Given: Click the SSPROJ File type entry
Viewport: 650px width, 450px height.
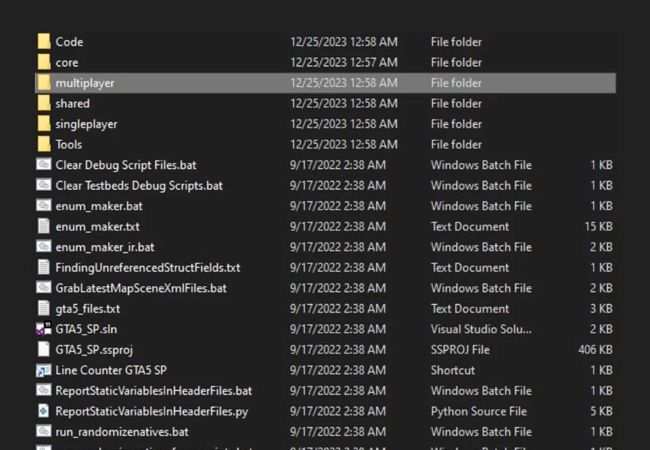Looking at the screenshot, I should (460, 350).
